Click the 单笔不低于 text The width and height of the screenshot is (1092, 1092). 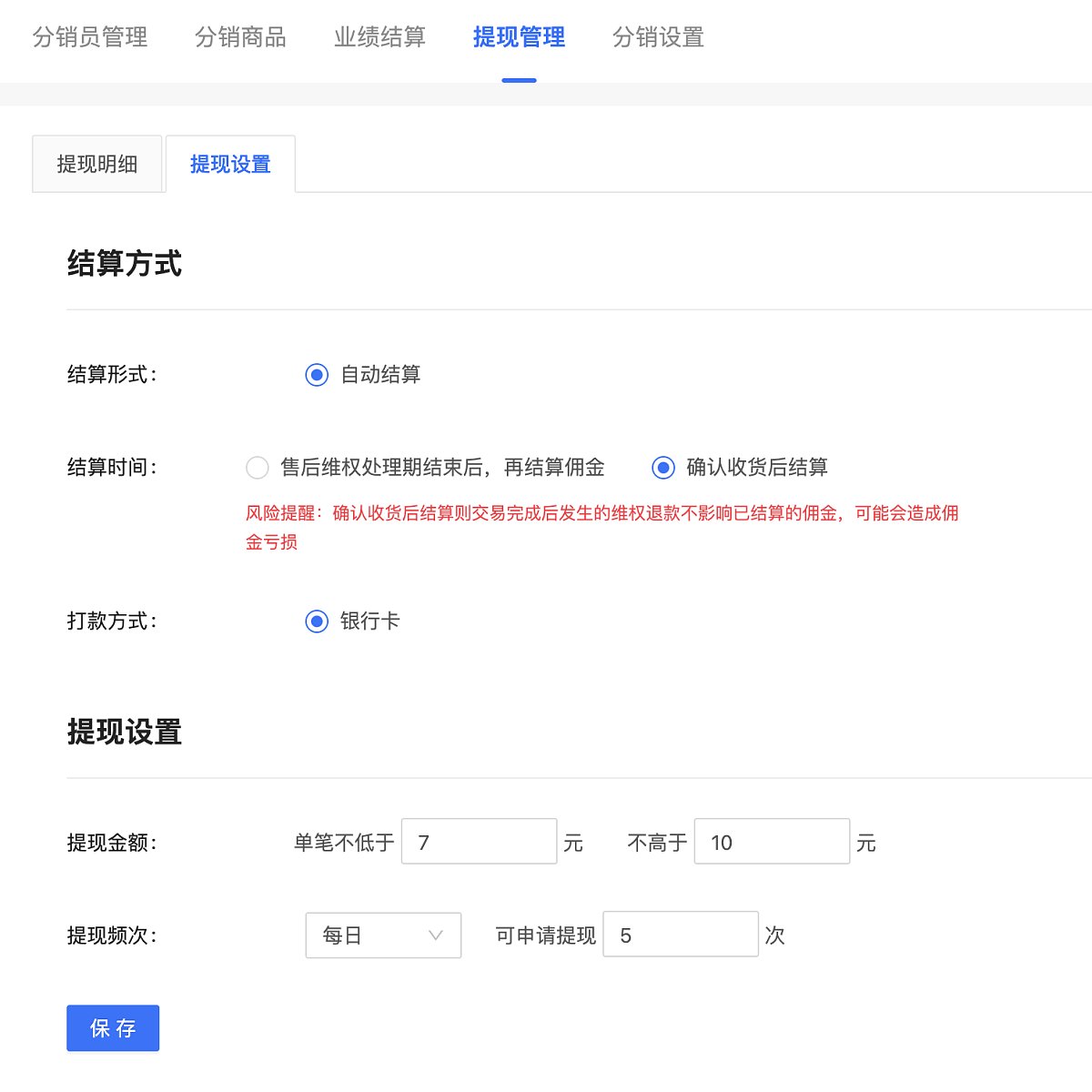coord(344,843)
